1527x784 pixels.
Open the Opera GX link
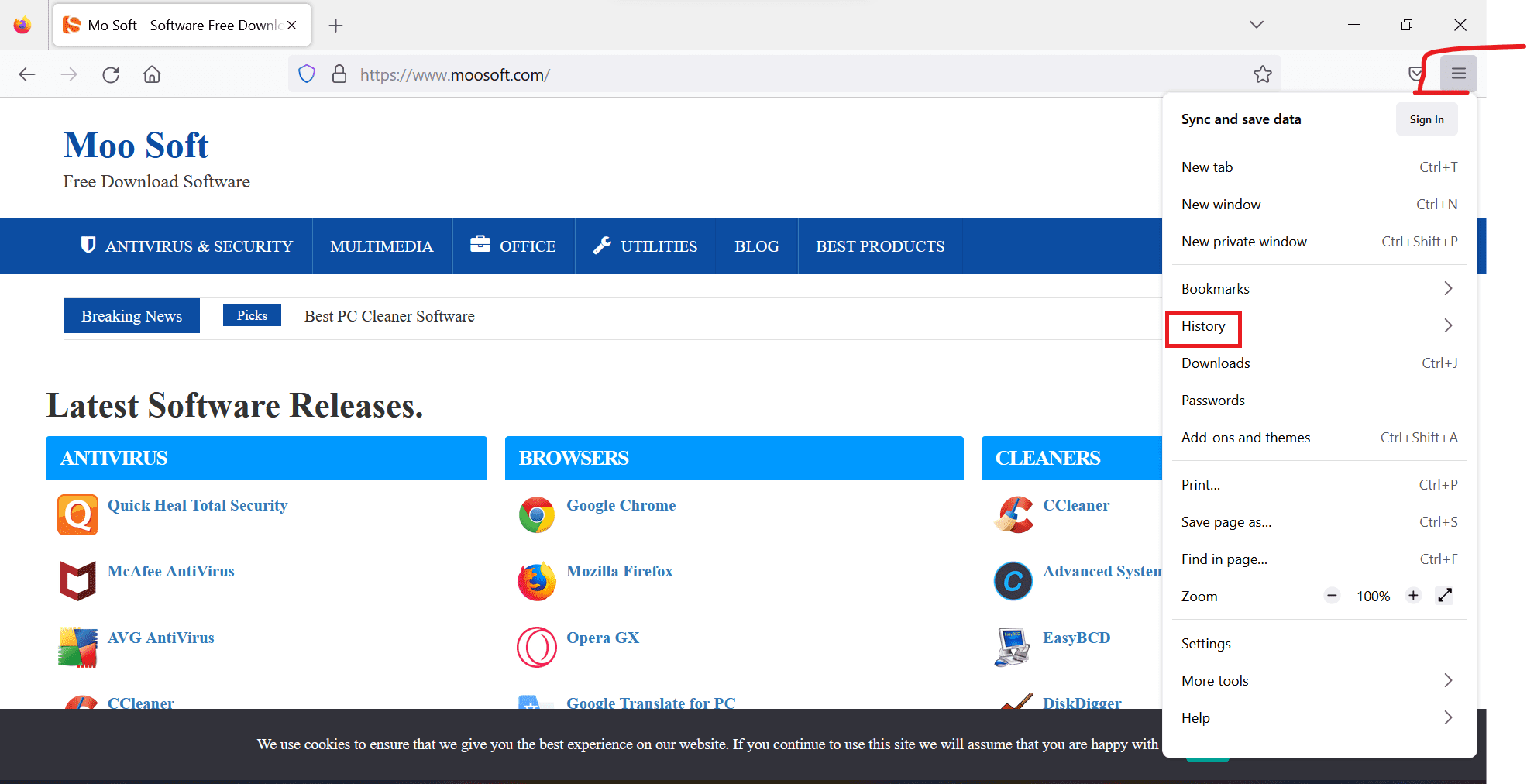[x=603, y=638]
